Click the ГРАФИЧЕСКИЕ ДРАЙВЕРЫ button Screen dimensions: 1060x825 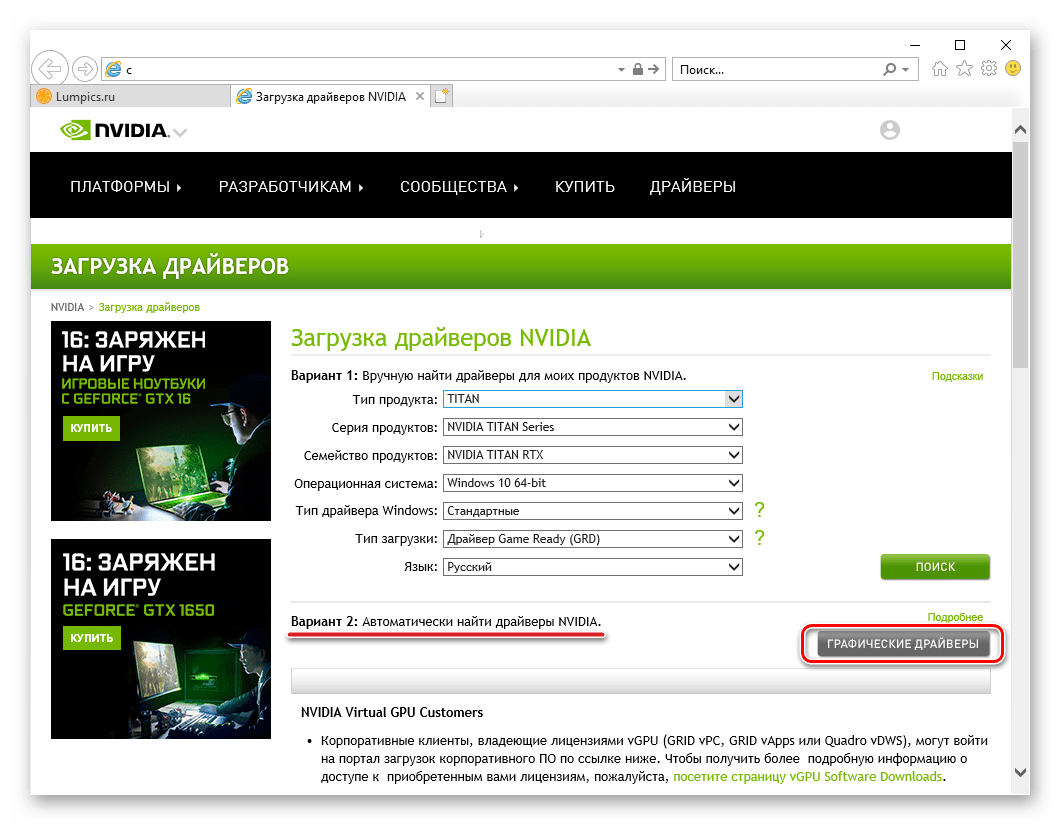902,644
